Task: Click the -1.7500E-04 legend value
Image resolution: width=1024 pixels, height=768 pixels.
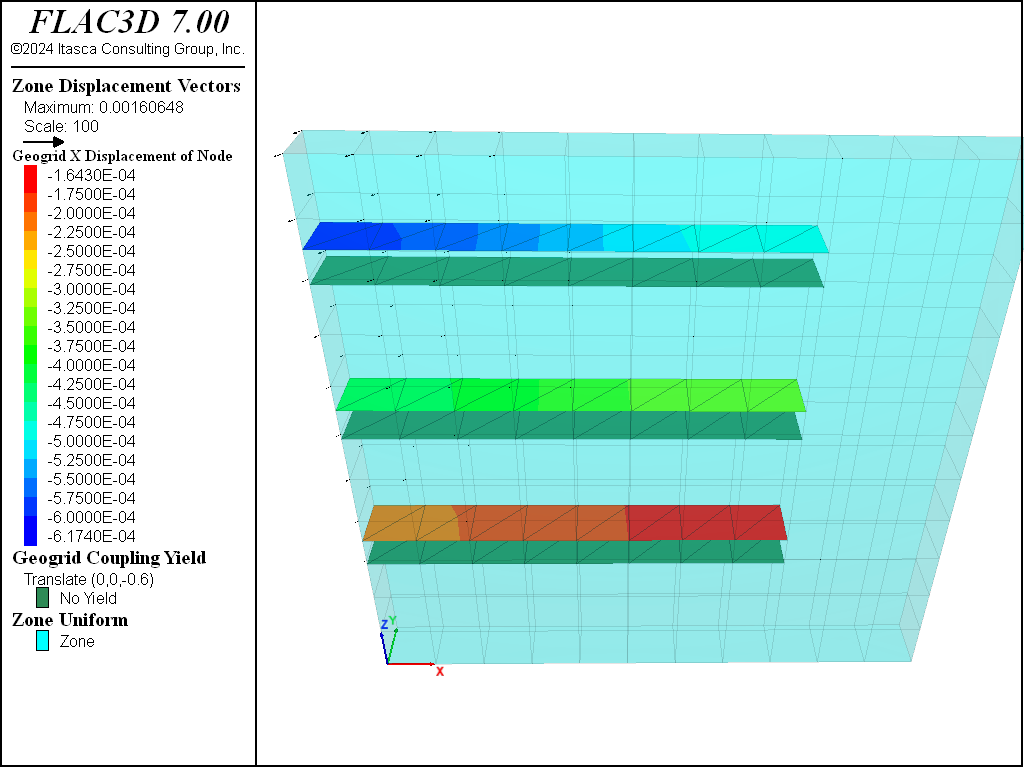Action: 91,195
